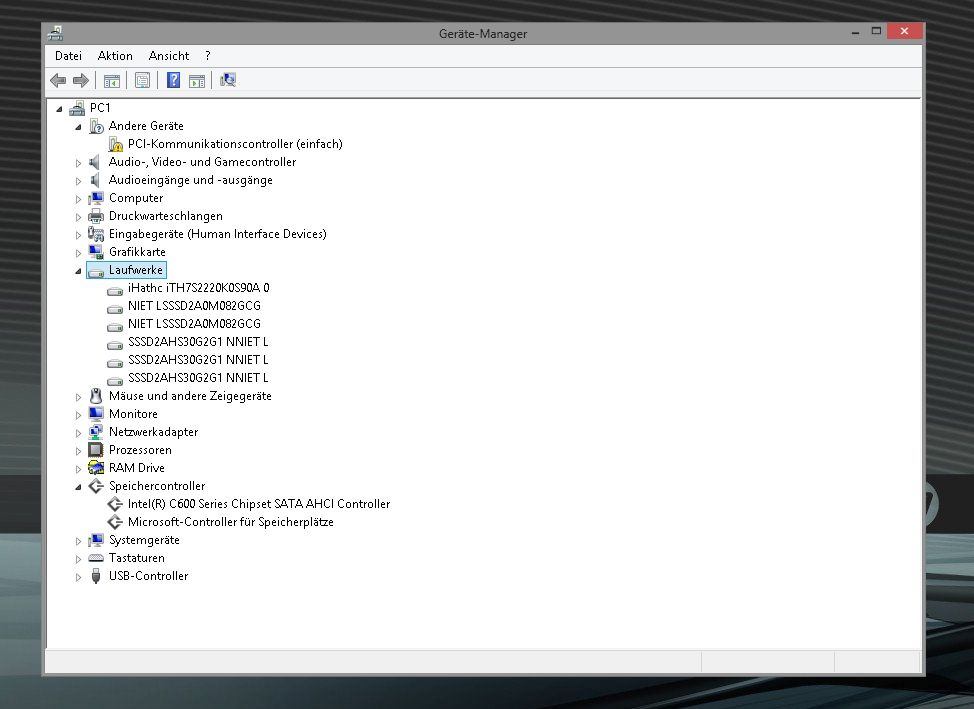The width and height of the screenshot is (974, 709).
Task: Click the Laufwerke drive icon
Action: point(96,271)
